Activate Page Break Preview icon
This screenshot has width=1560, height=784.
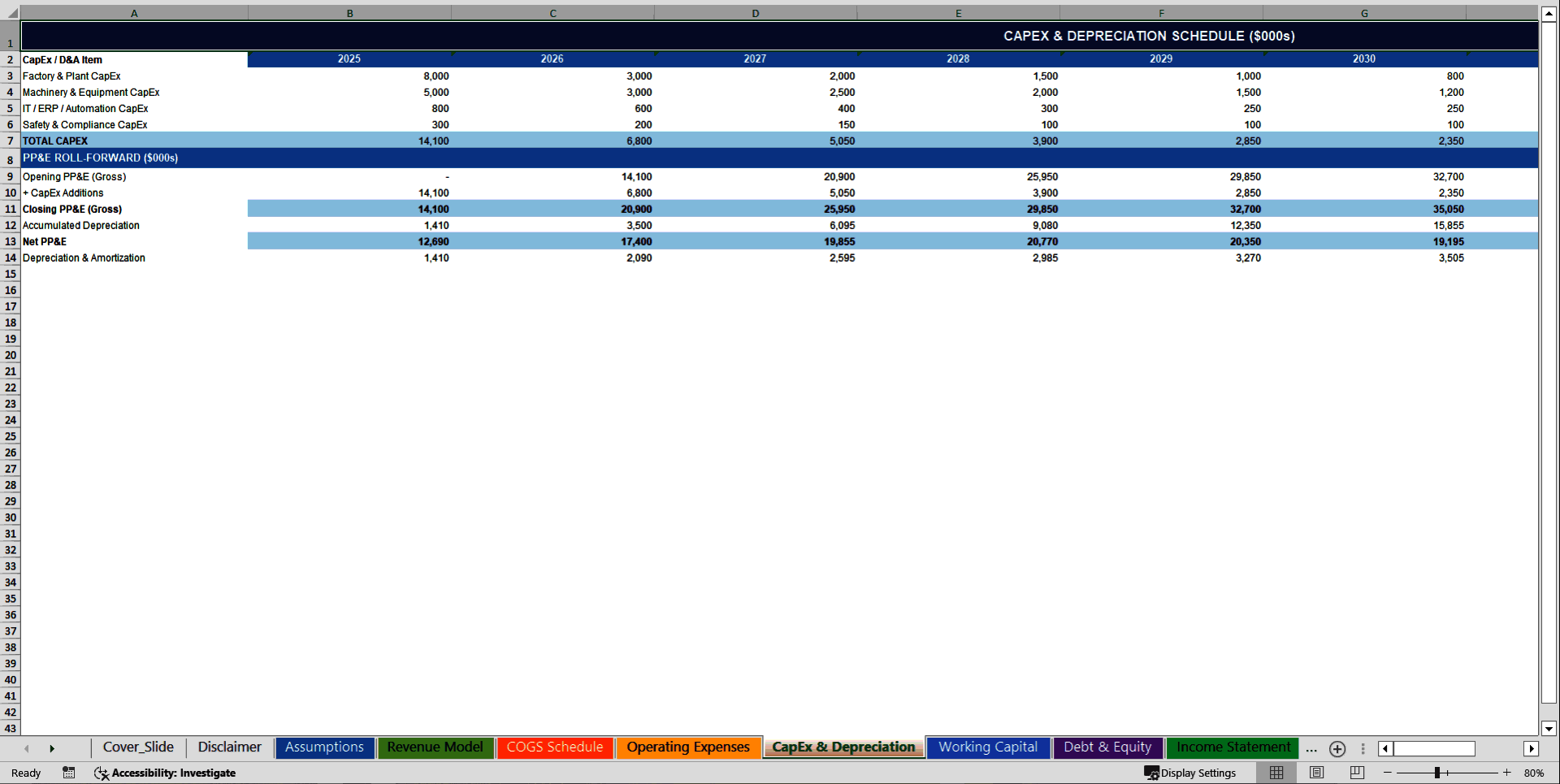click(1356, 773)
